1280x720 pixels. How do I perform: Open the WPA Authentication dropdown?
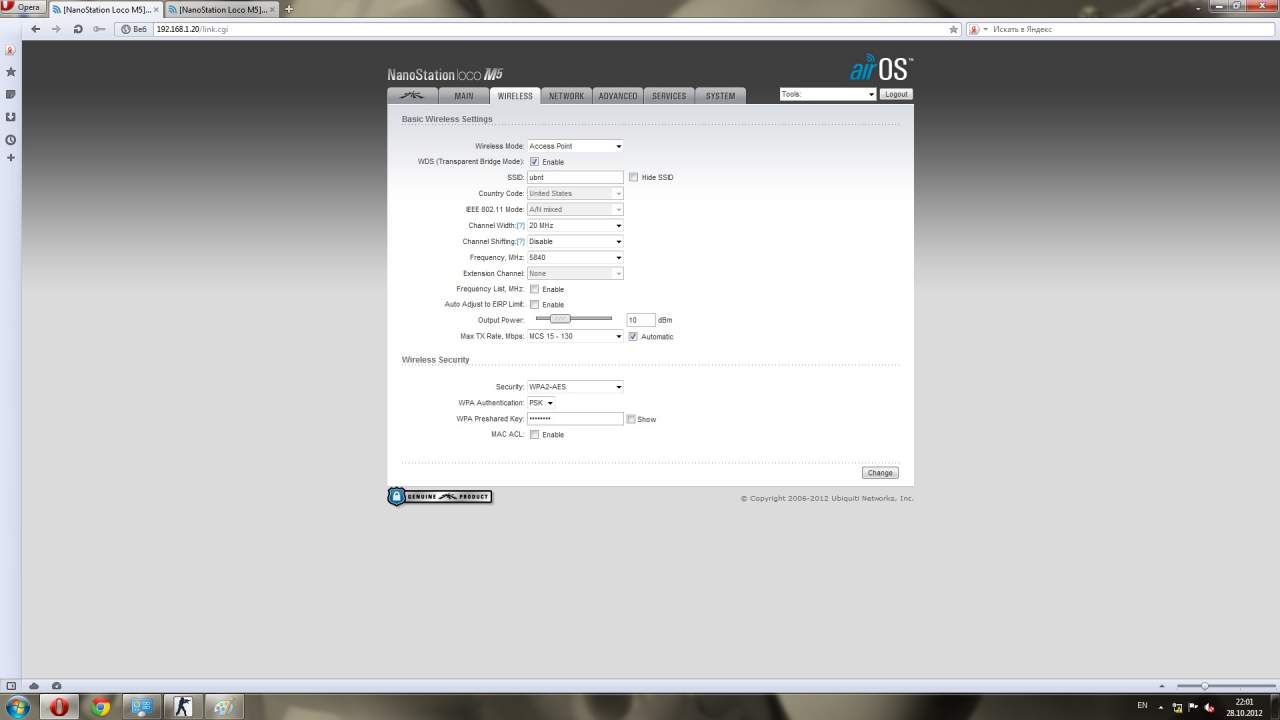click(541, 403)
